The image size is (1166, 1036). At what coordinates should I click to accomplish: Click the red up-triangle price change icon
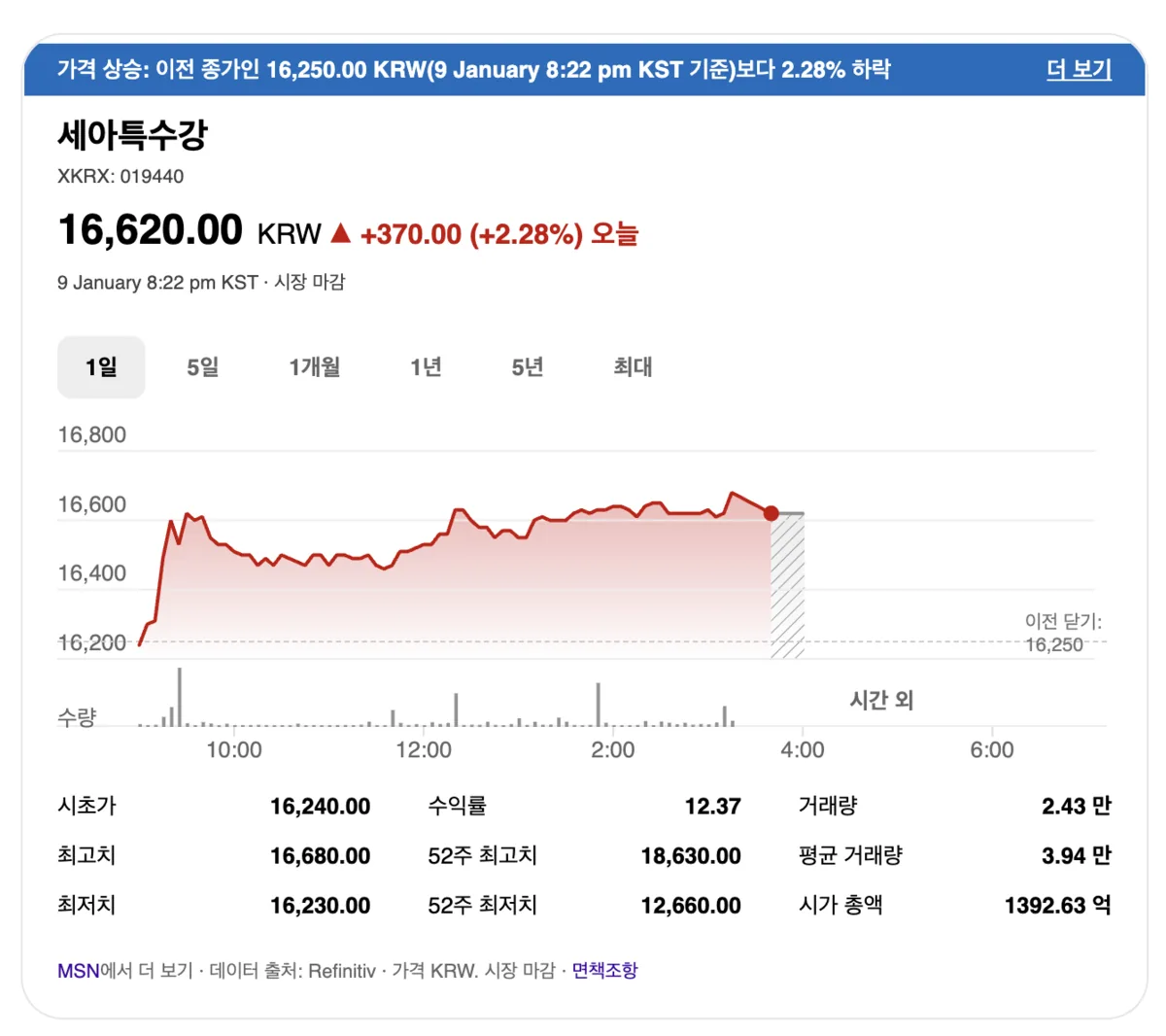point(340,233)
